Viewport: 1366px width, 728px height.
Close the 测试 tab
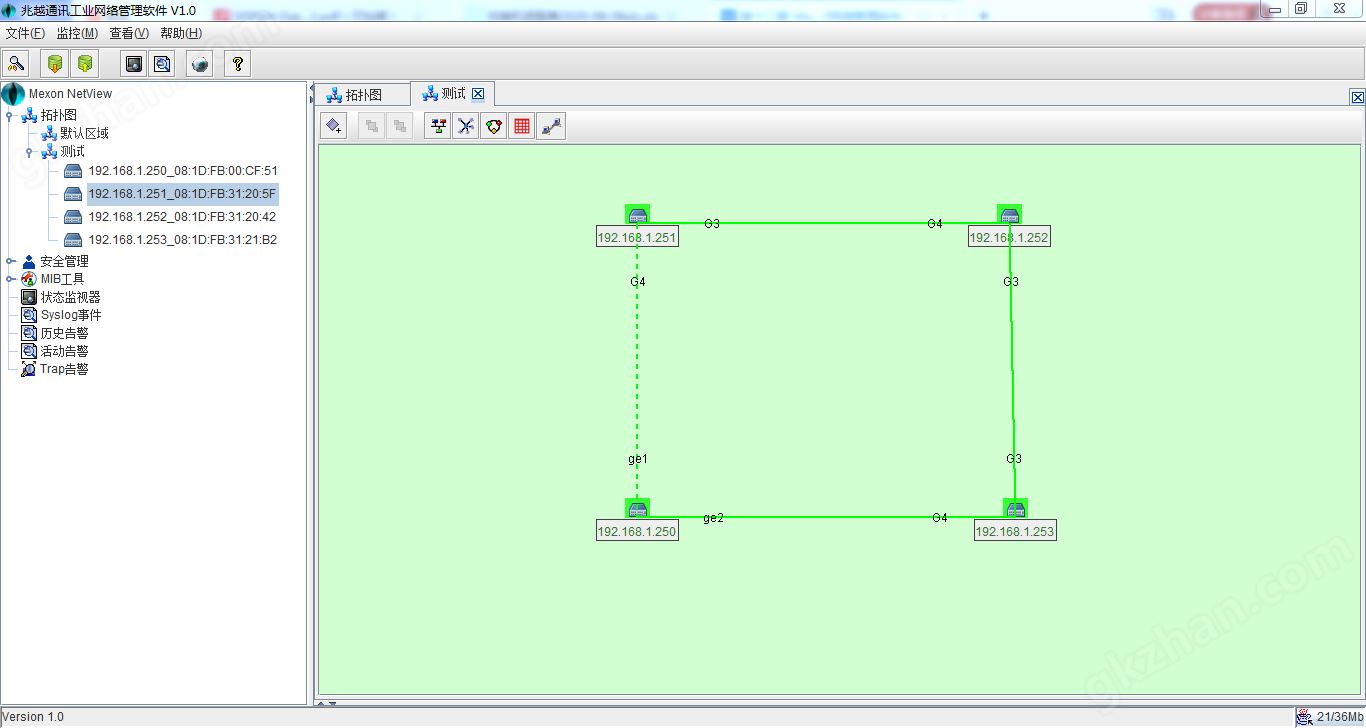point(478,94)
